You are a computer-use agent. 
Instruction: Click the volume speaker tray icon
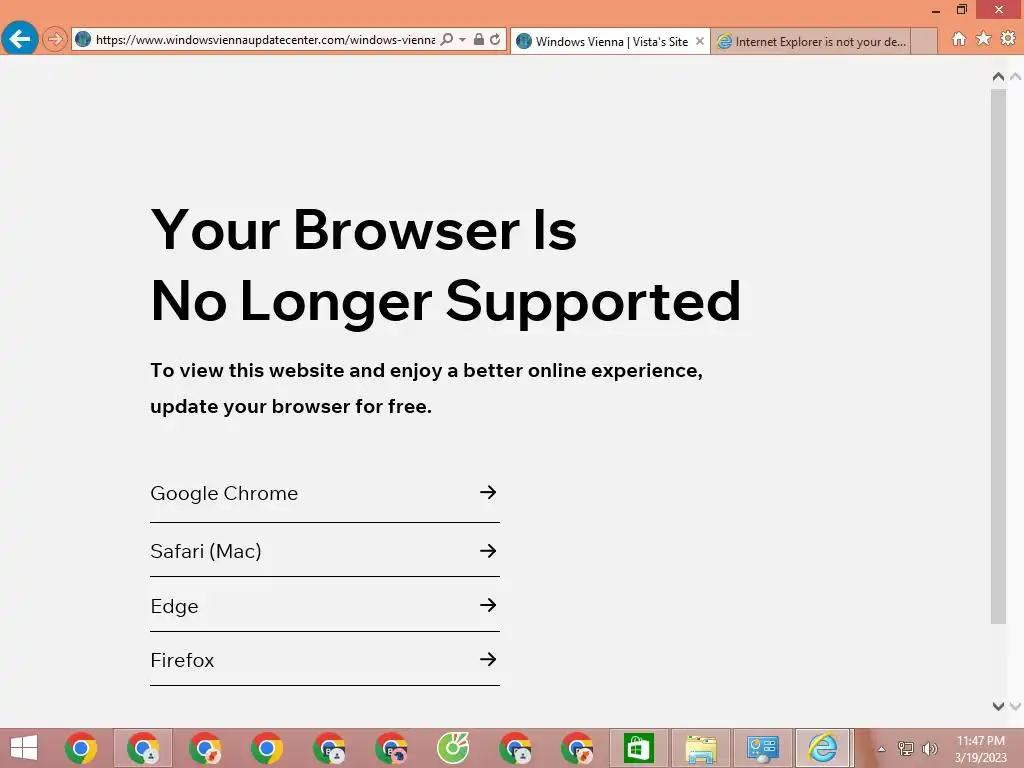click(x=929, y=749)
